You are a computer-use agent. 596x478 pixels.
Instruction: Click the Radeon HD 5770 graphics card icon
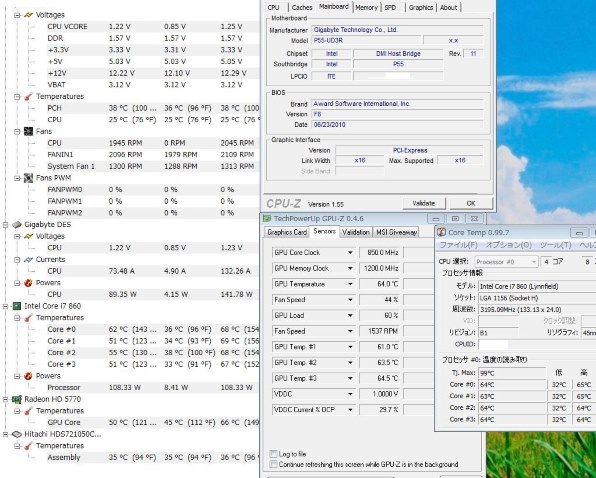pyautogui.click(x=17, y=399)
